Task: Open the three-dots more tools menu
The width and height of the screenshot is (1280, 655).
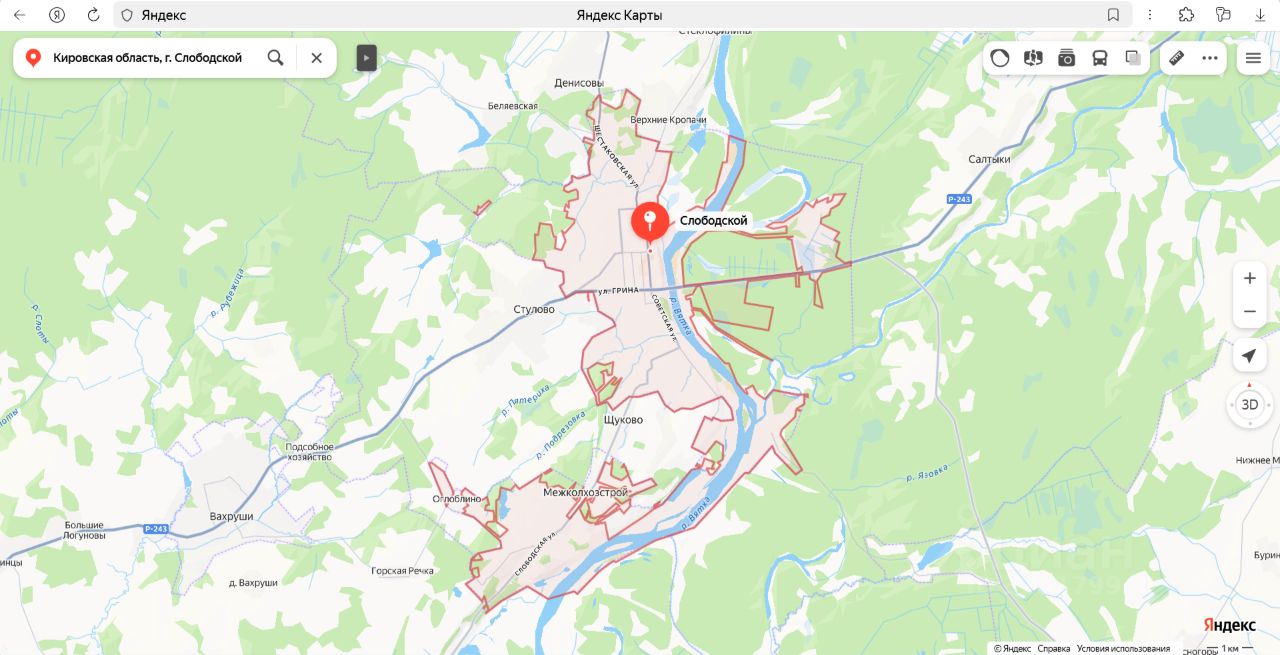Action: coord(1210,58)
